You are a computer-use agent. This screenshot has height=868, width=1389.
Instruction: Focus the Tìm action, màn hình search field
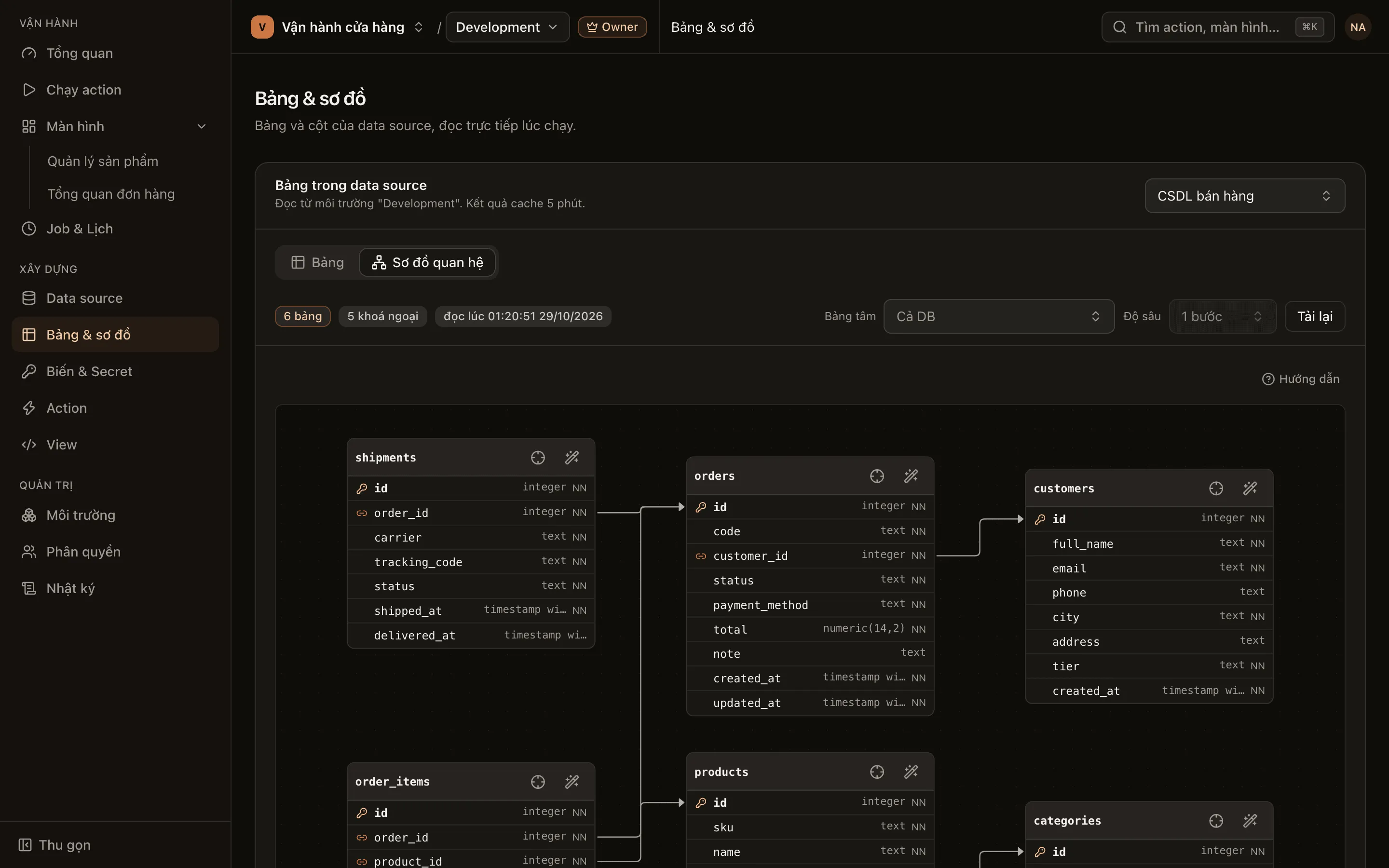[1217, 27]
